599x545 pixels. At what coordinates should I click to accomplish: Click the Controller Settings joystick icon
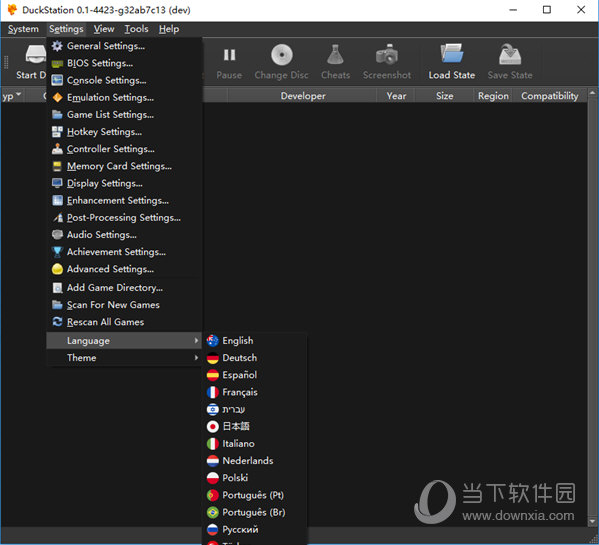click(x=57, y=149)
